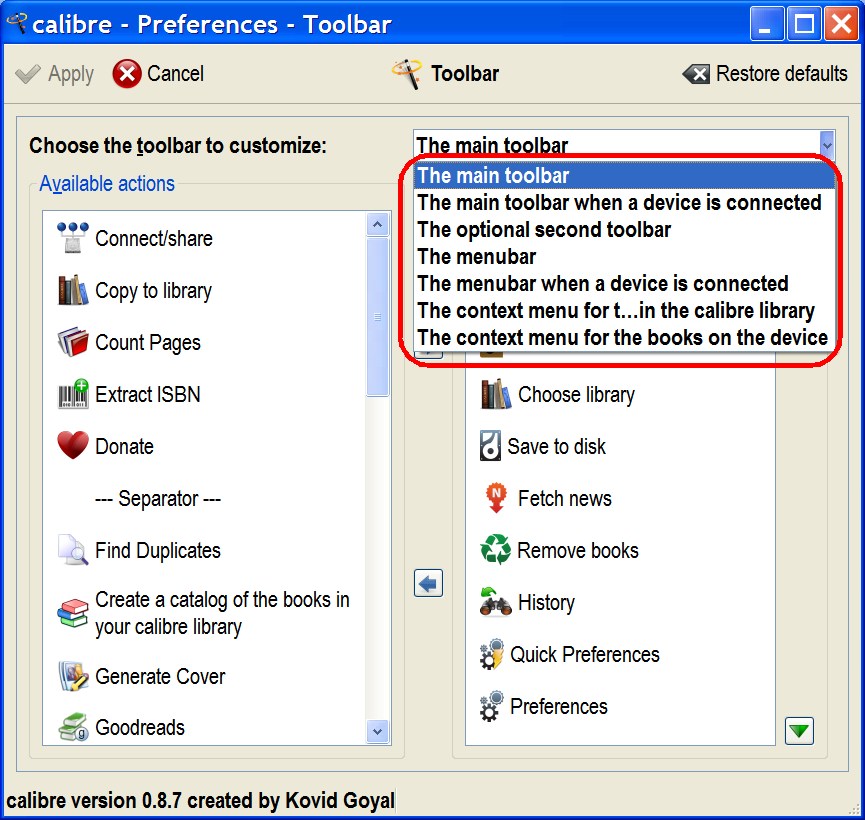The height and width of the screenshot is (820, 865).
Task: Open the toolbar chooser combo box arrow
Action: (x=826, y=144)
